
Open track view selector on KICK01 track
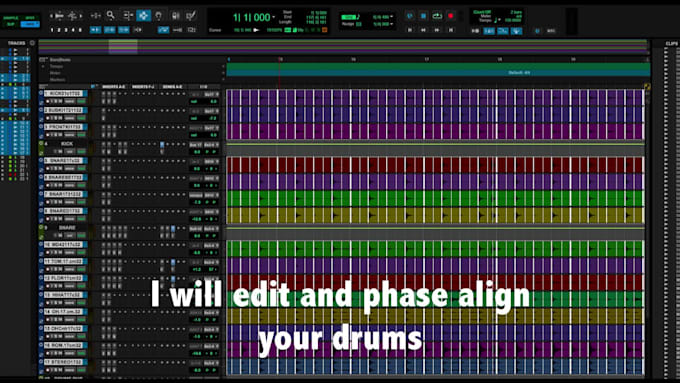click(x=70, y=101)
